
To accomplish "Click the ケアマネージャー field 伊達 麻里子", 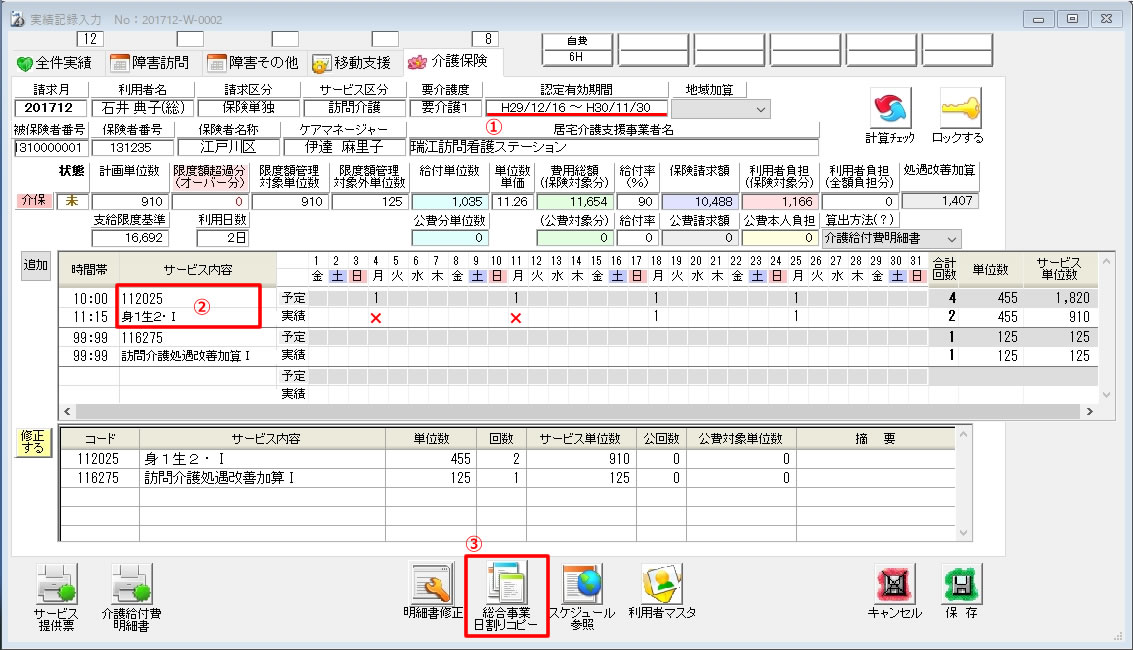I will coord(344,147).
